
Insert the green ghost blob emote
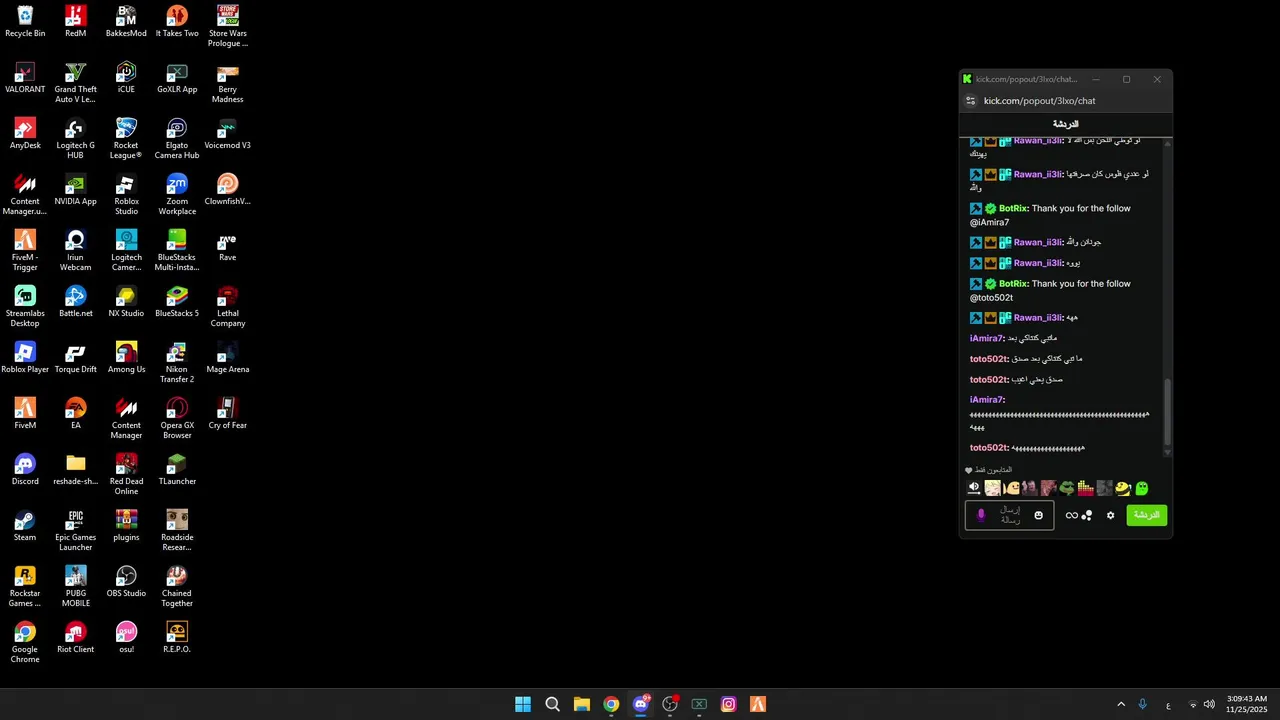(x=1142, y=488)
